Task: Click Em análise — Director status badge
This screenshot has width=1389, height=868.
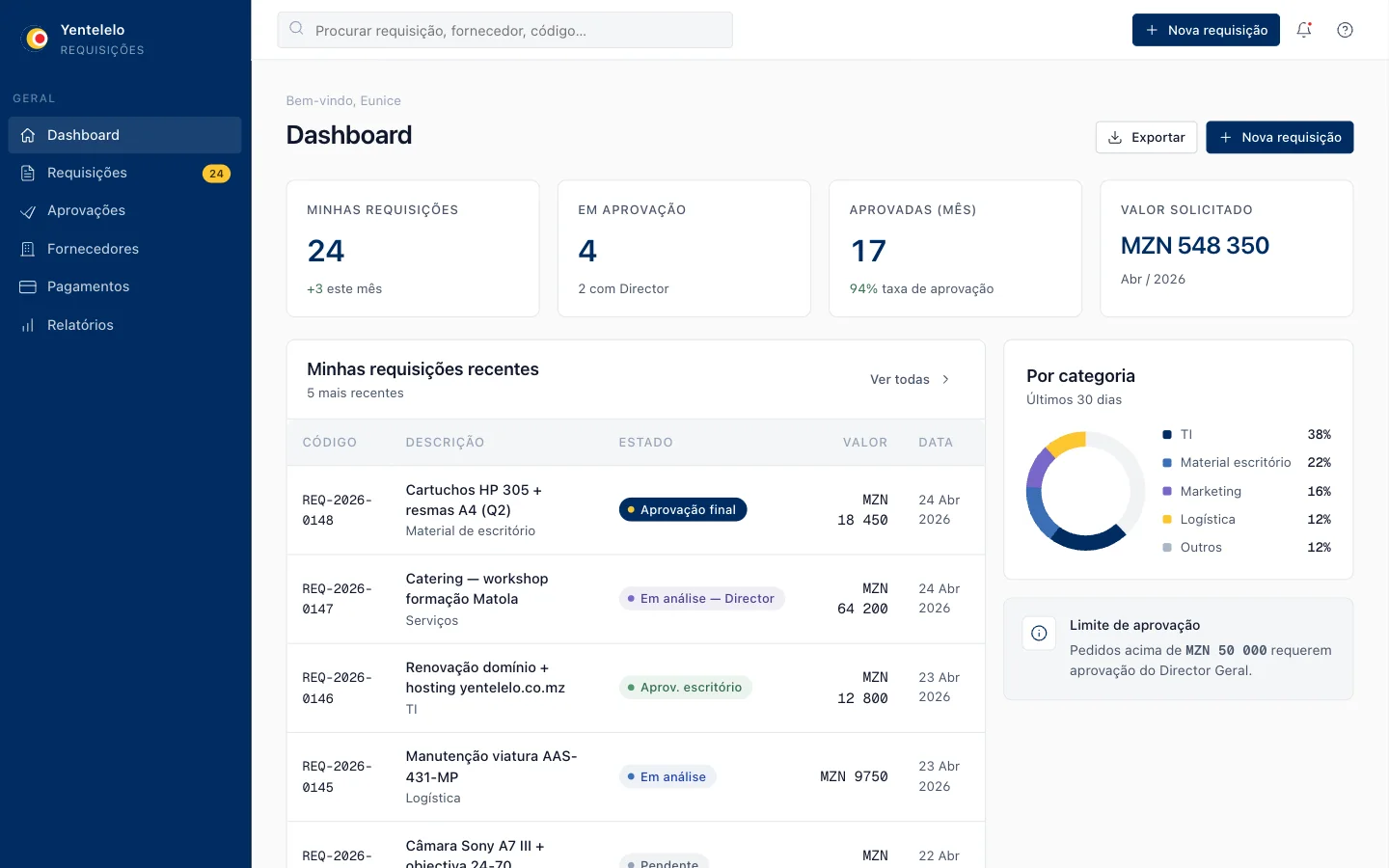Action: 702,598
